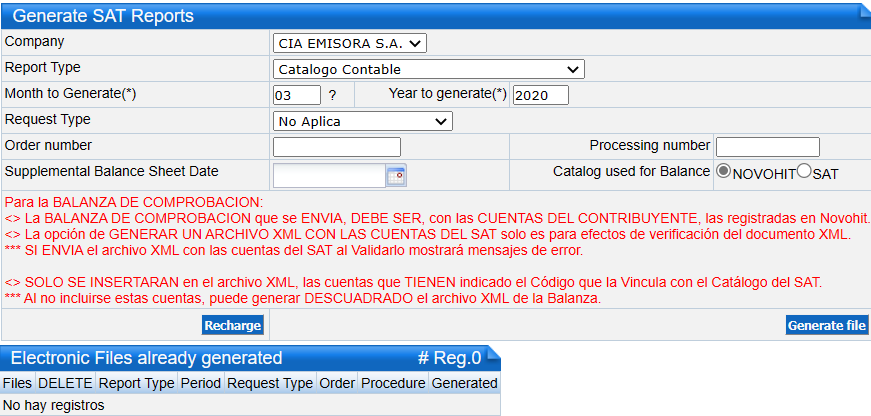Select the SAT catalog radio button
The width and height of the screenshot is (871, 416).
pos(804,172)
